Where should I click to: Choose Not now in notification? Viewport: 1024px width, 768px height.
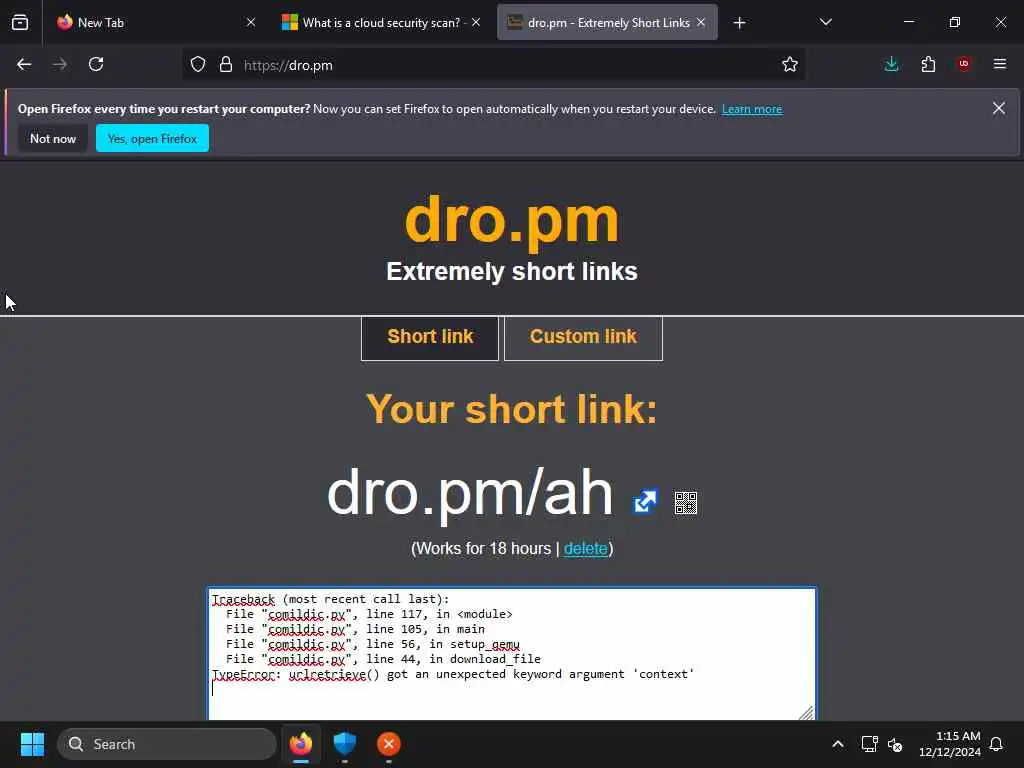click(53, 138)
